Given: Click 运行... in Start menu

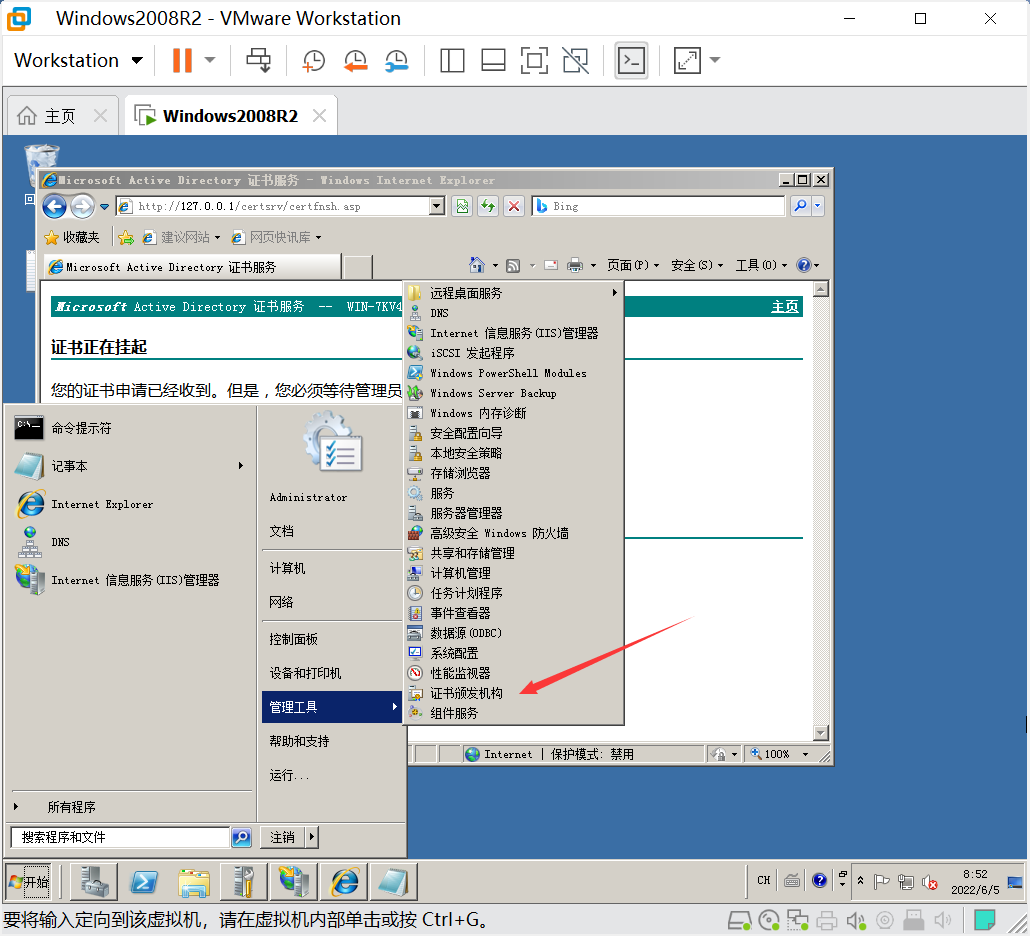Looking at the screenshot, I should 289,775.
